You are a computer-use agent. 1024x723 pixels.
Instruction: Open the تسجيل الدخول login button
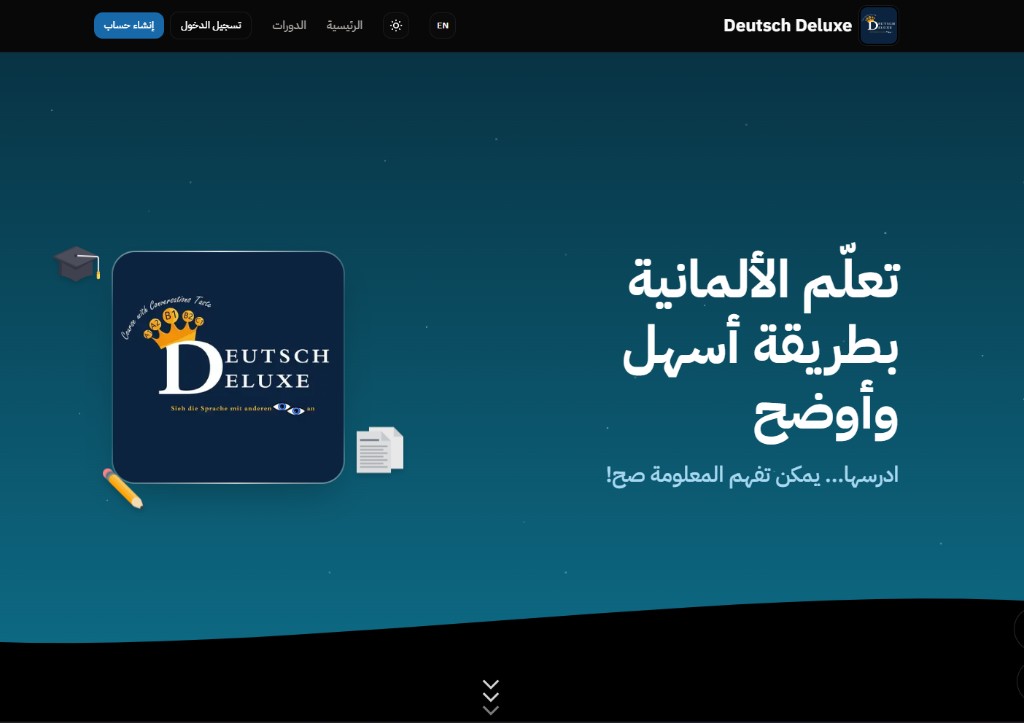(x=211, y=25)
